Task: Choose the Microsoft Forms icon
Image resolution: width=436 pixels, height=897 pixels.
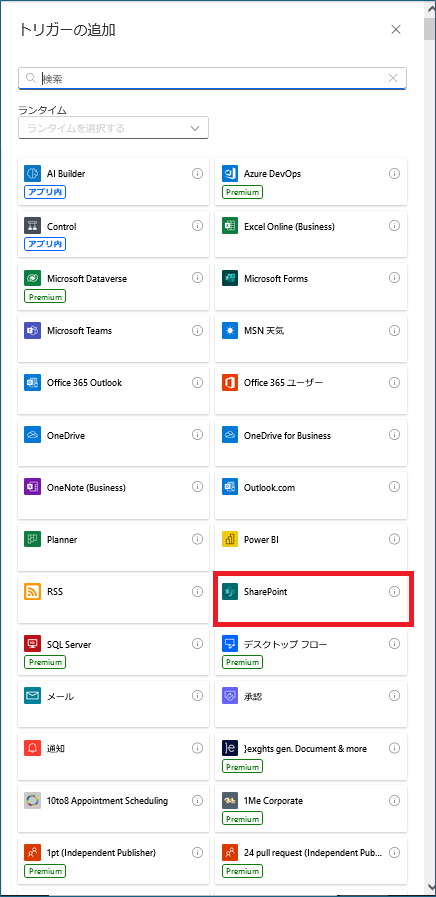Action: click(229, 278)
